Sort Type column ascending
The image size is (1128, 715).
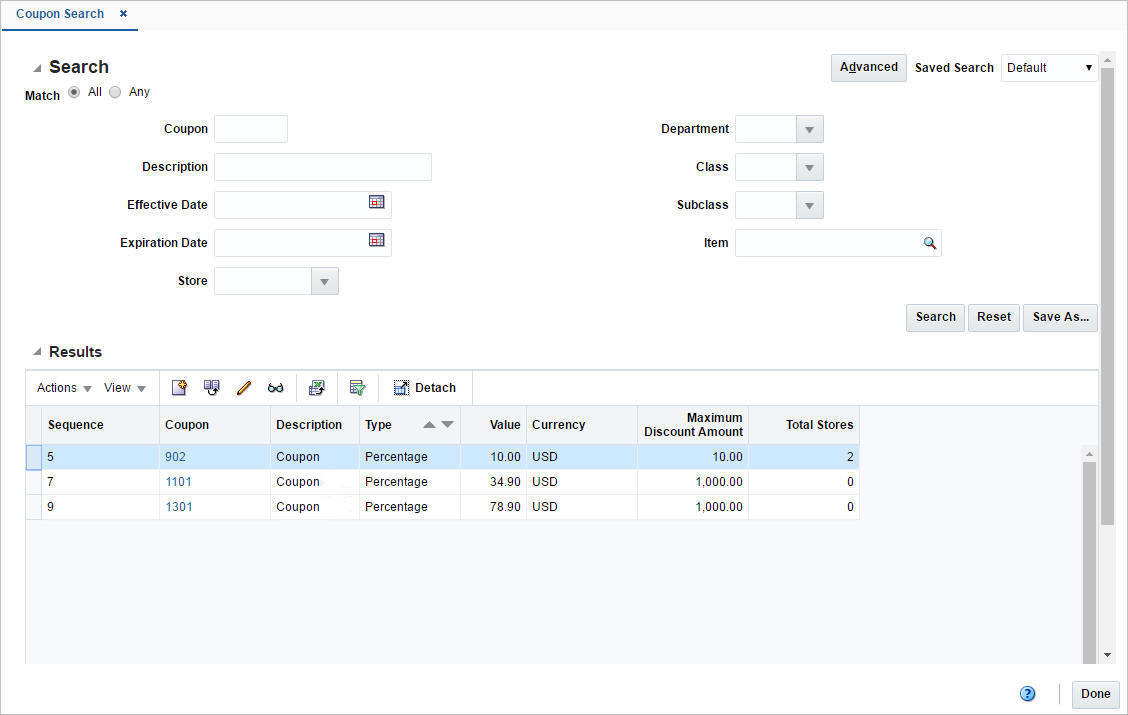(x=429, y=424)
